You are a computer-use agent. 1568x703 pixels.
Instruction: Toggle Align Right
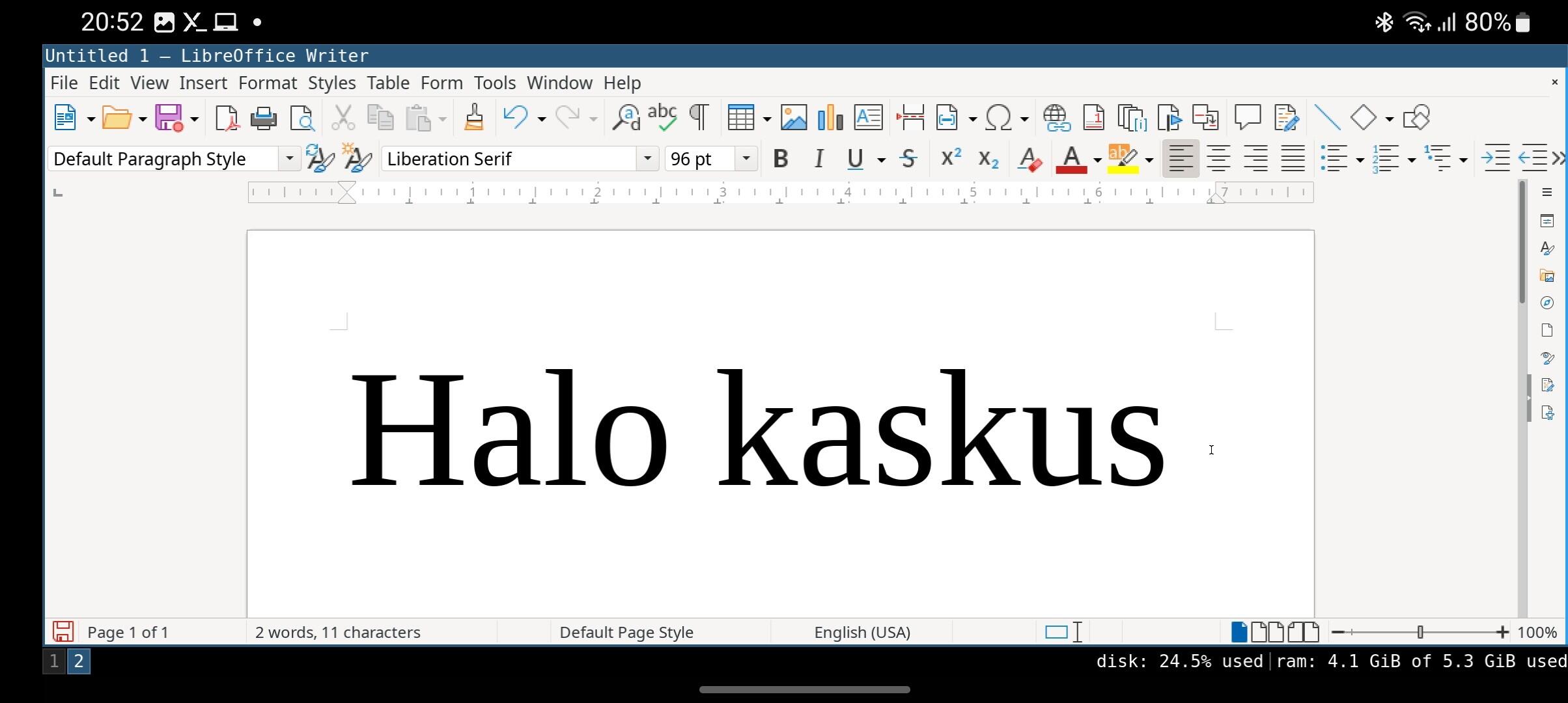tap(1255, 159)
